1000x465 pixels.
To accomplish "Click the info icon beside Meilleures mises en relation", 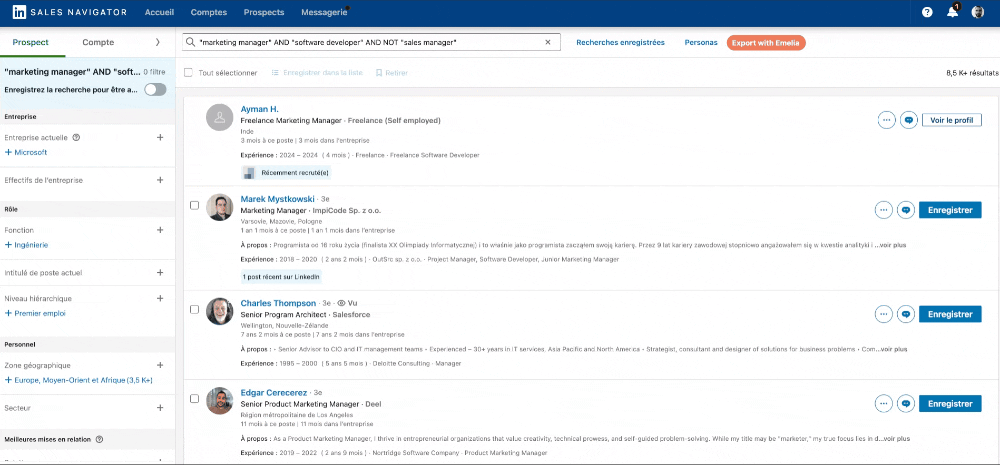I will (x=99, y=439).
